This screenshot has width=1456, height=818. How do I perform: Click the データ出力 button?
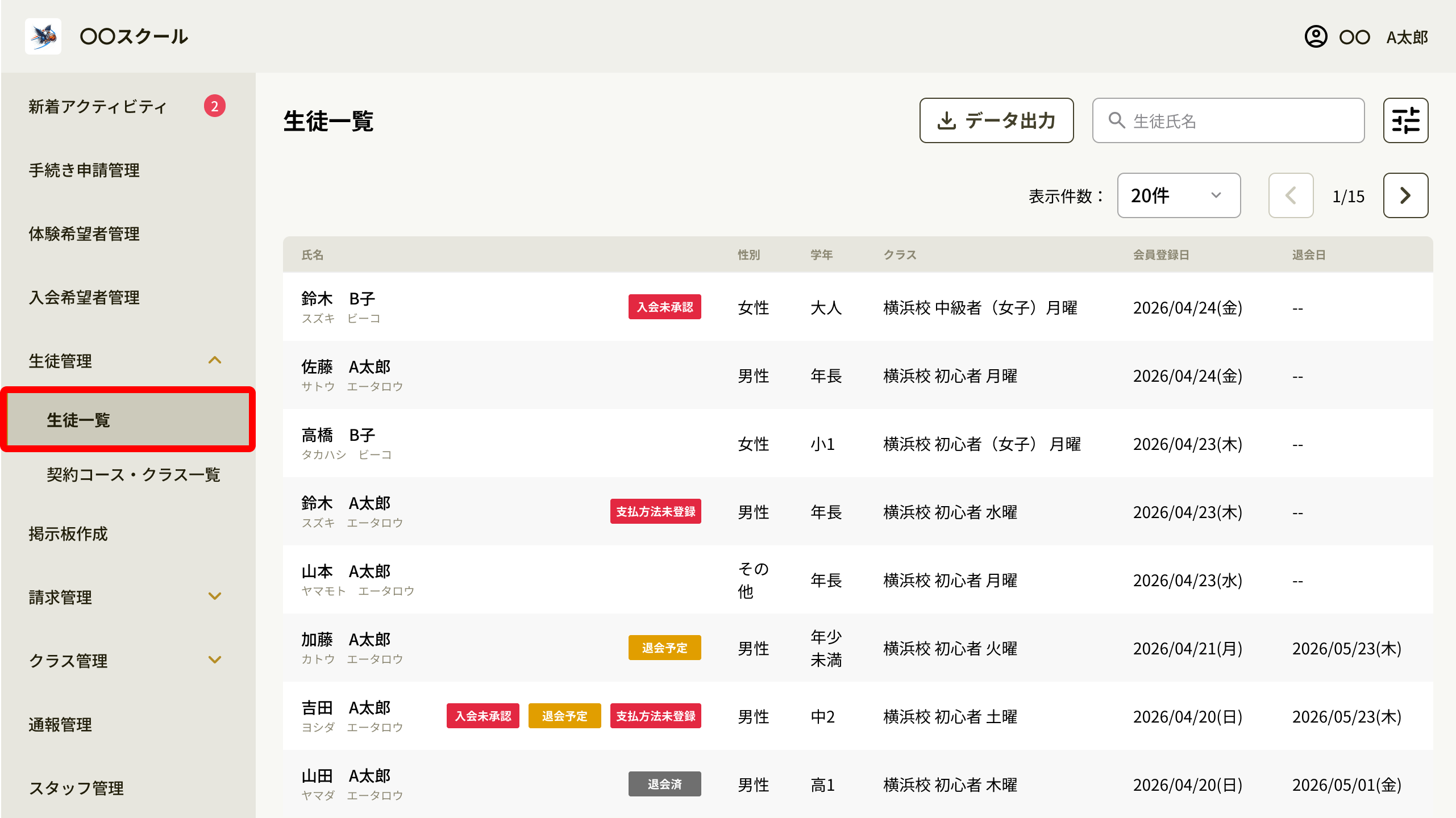[996, 120]
